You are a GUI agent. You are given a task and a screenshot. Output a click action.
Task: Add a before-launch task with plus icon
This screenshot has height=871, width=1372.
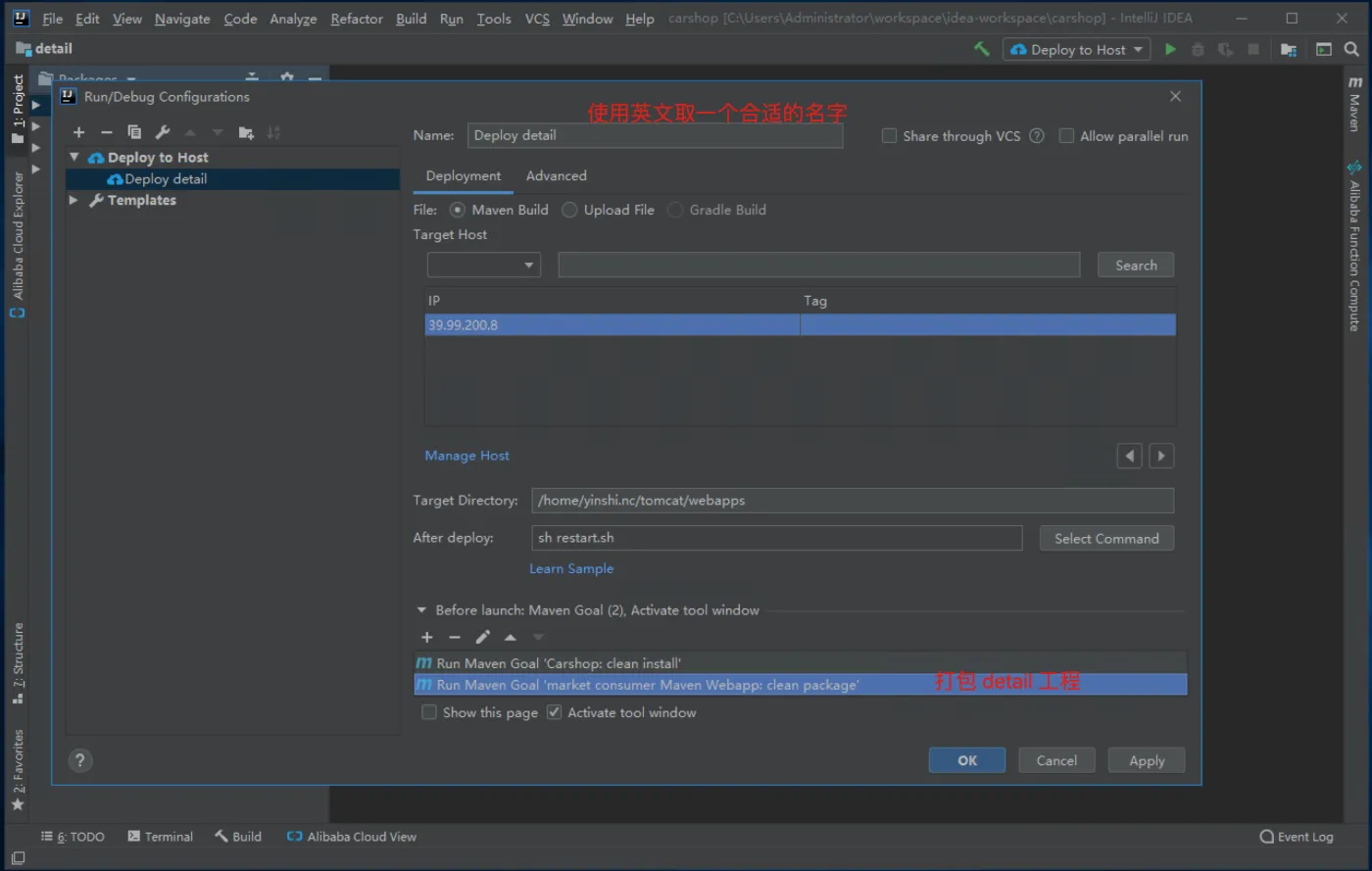coord(427,637)
